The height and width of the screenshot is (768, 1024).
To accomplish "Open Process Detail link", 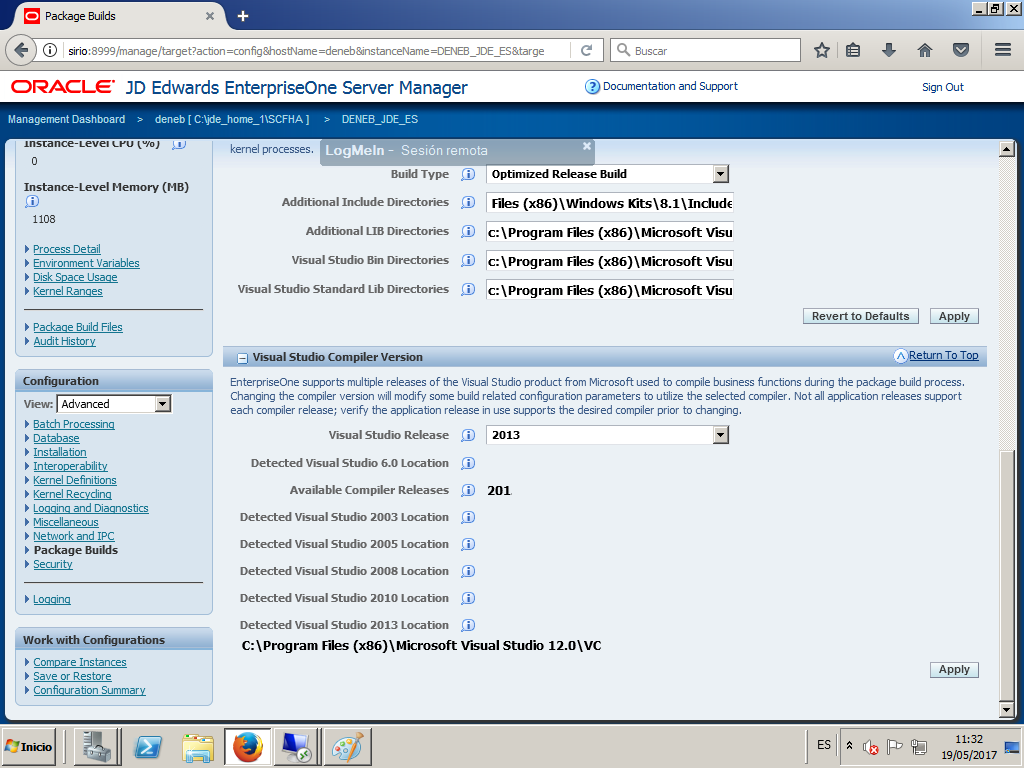I will point(67,249).
